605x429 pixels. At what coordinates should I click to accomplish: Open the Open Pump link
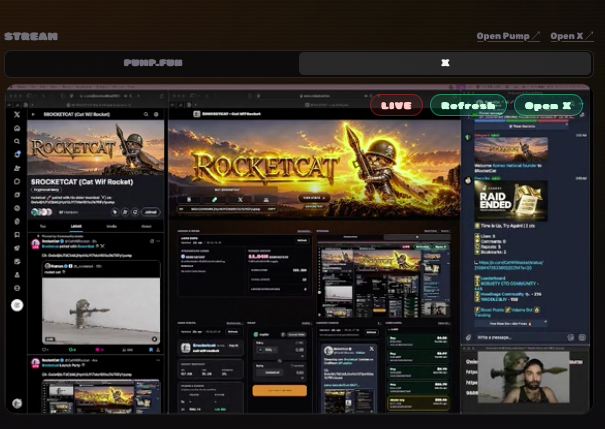point(508,36)
